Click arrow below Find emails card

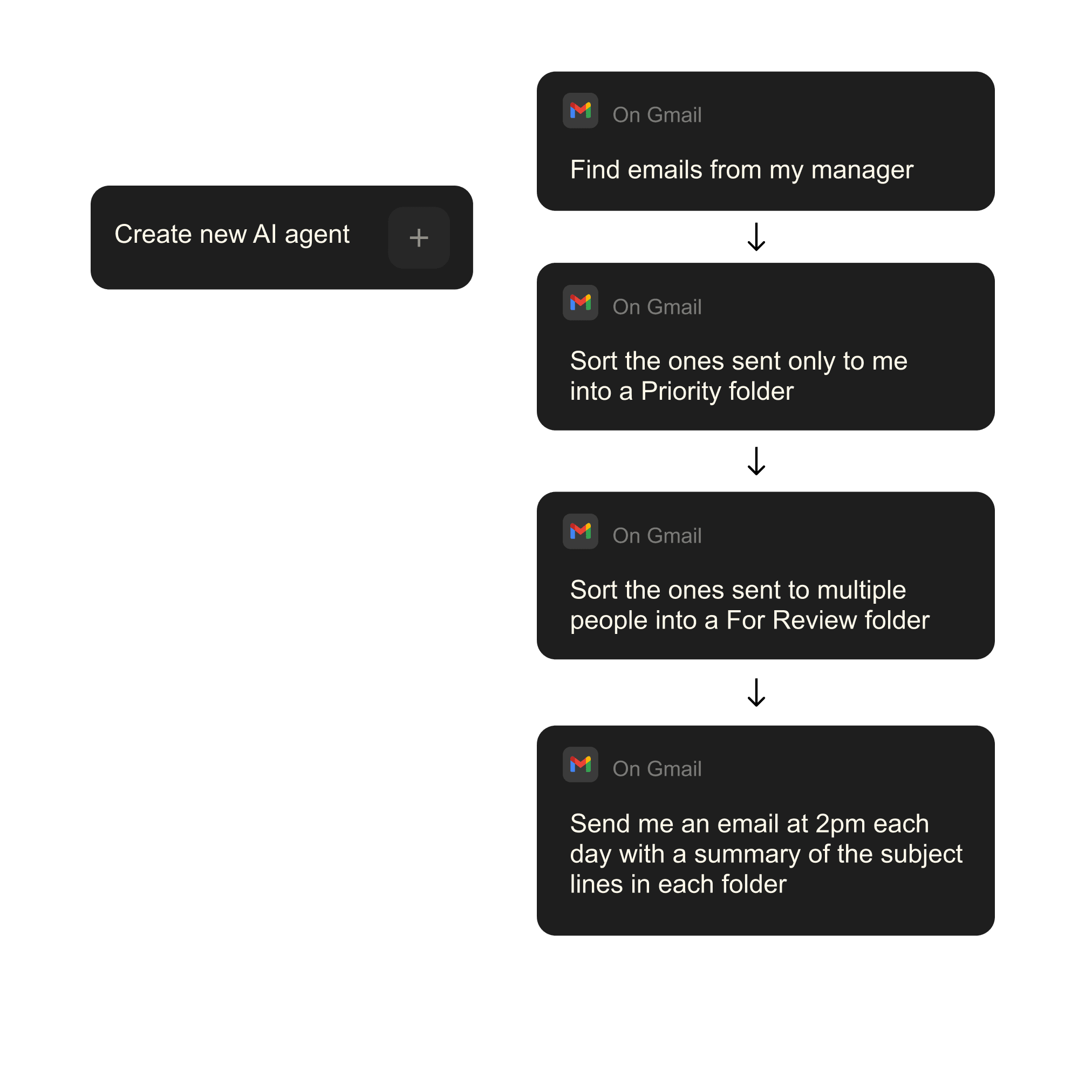756,237
